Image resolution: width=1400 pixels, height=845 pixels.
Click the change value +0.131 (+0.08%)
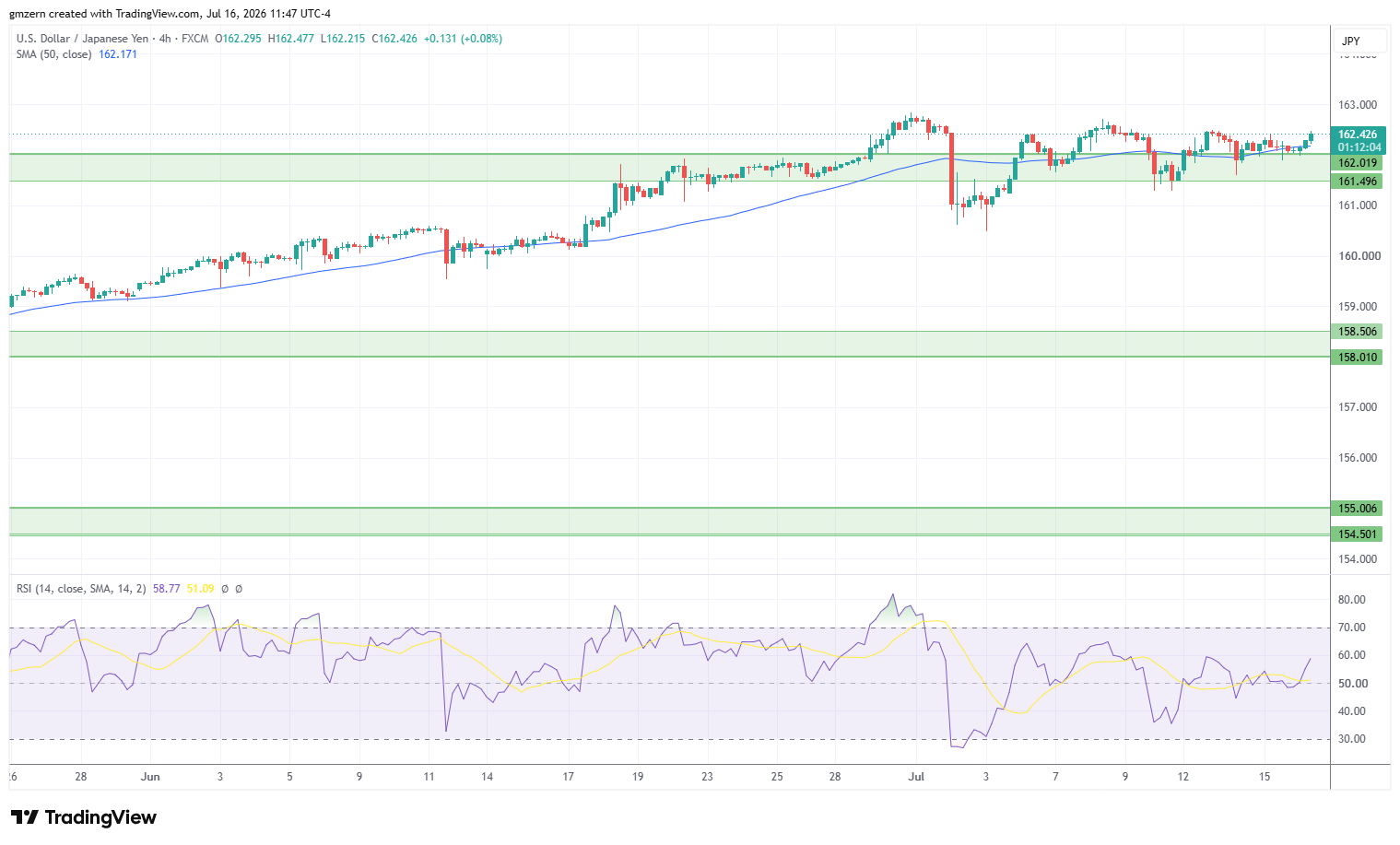[463, 39]
